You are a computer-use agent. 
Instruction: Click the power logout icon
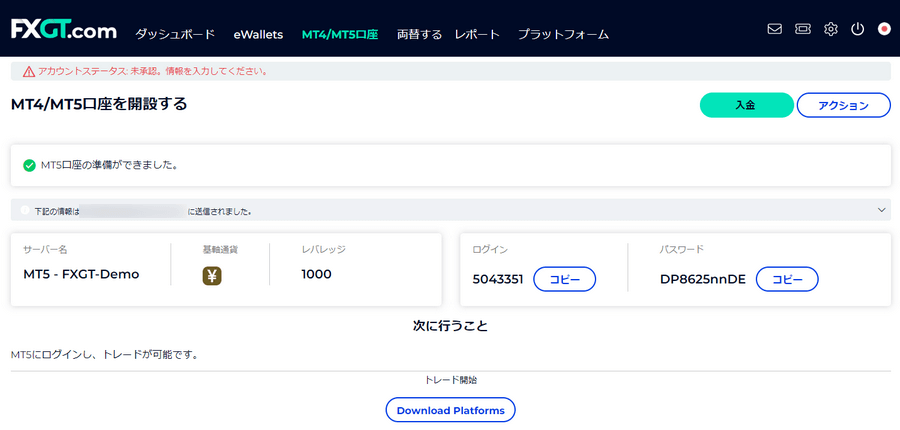(858, 29)
